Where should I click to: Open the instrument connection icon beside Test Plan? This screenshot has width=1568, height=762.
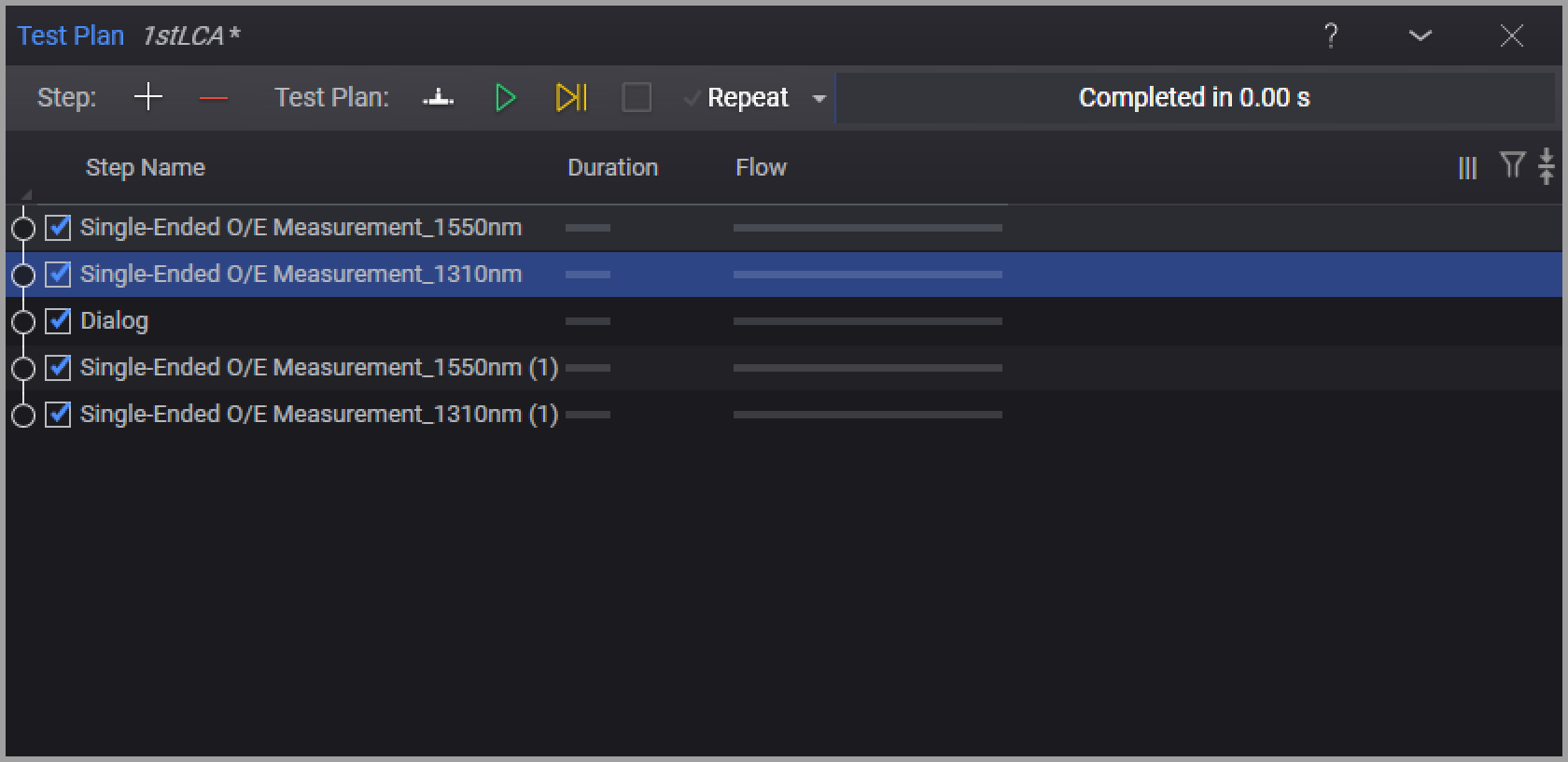point(438,98)
